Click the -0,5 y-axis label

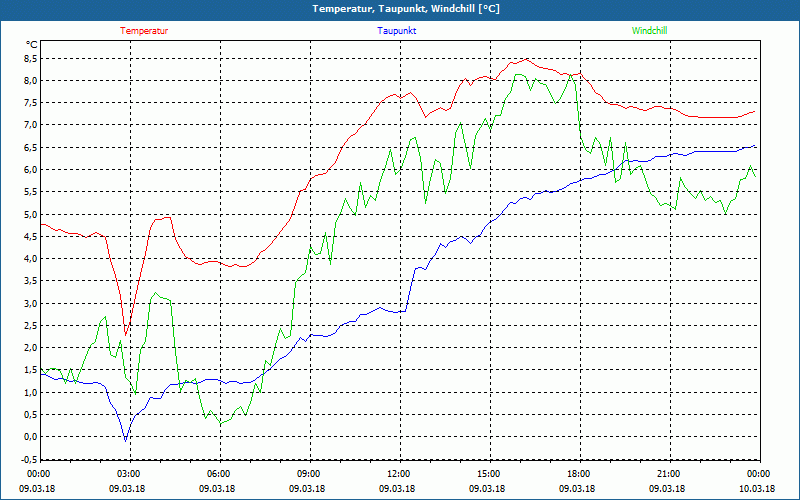pyautogui.click(x=27, y=460)
